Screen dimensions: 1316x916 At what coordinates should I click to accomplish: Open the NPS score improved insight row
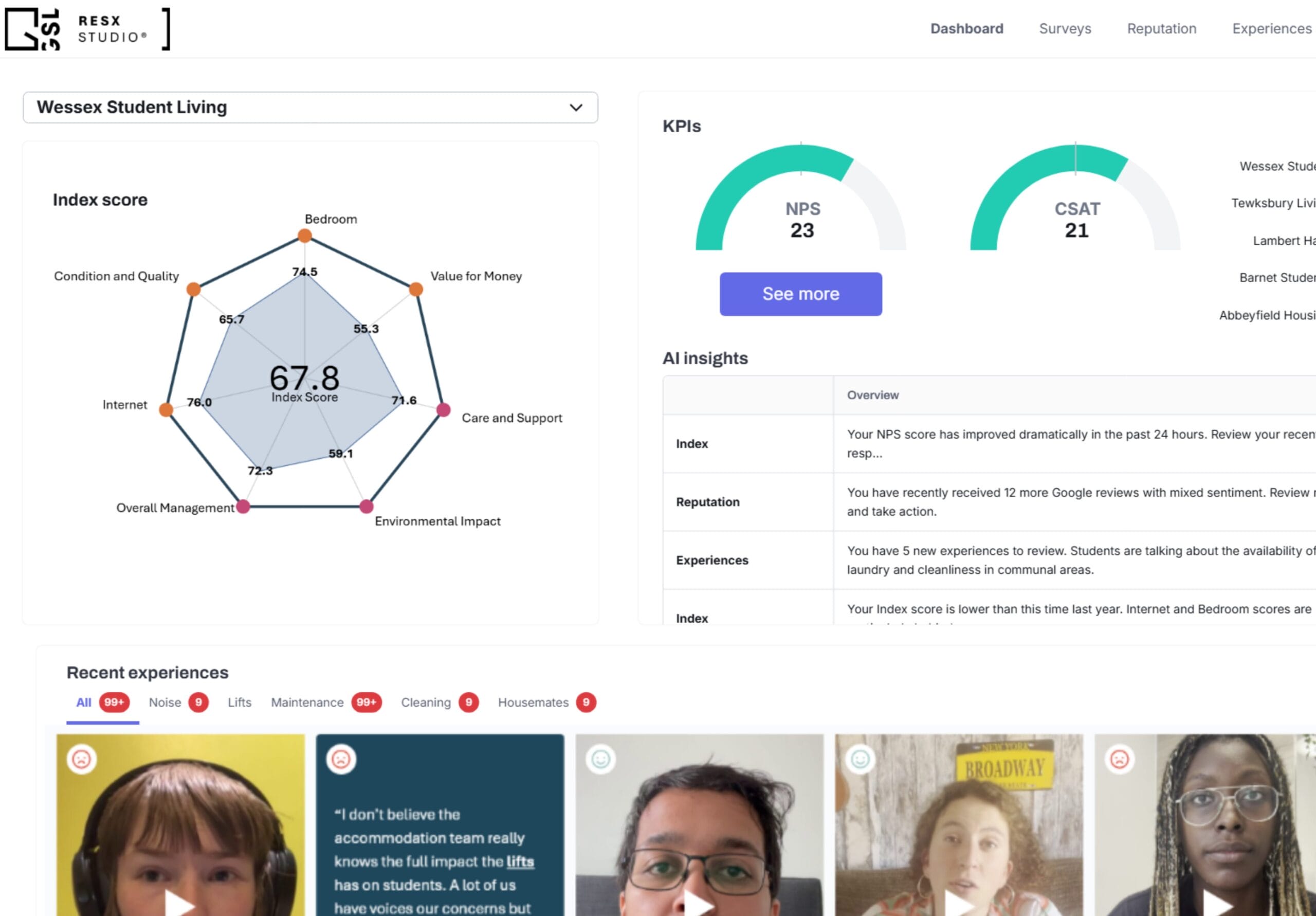[x=989, y=443]
